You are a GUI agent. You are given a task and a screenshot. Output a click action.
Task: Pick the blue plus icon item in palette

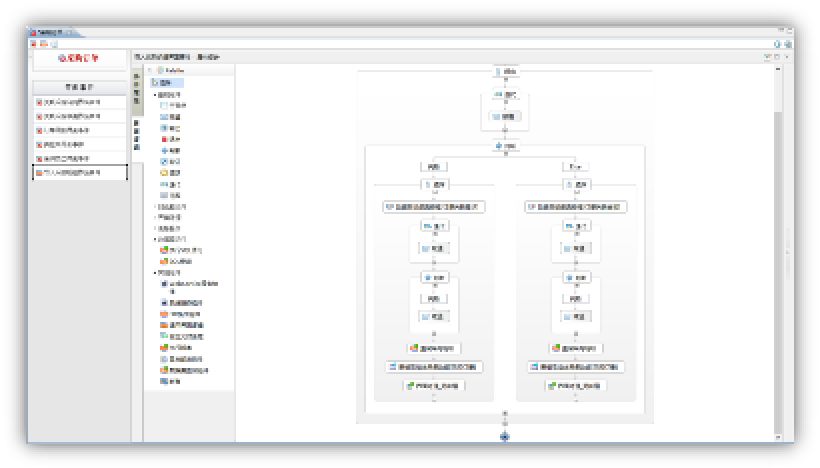(170, 151)
